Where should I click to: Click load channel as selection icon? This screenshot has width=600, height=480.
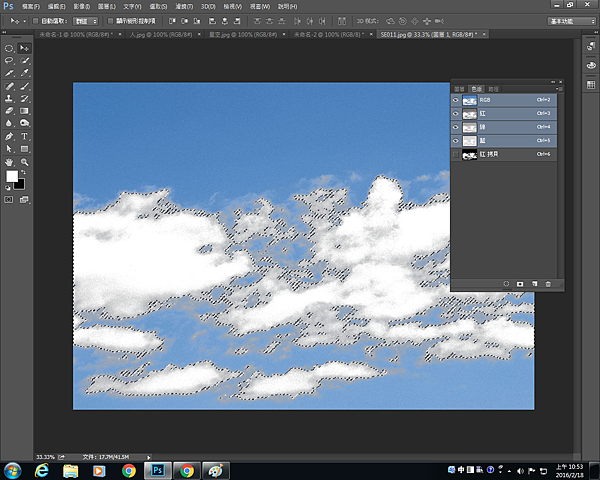(x=507, y=284)
